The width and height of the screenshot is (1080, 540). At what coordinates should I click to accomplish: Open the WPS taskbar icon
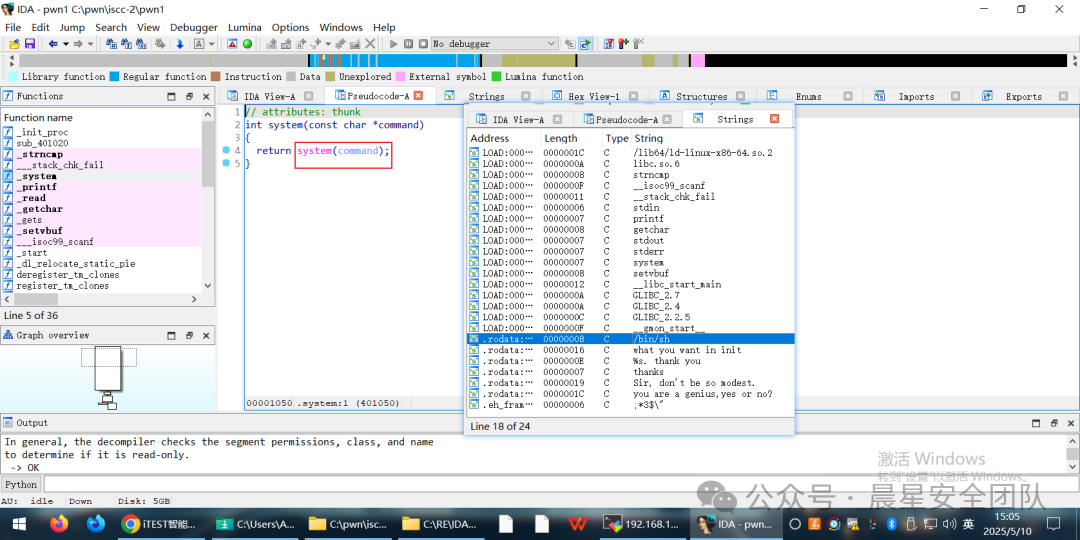[x=578, y=524]
